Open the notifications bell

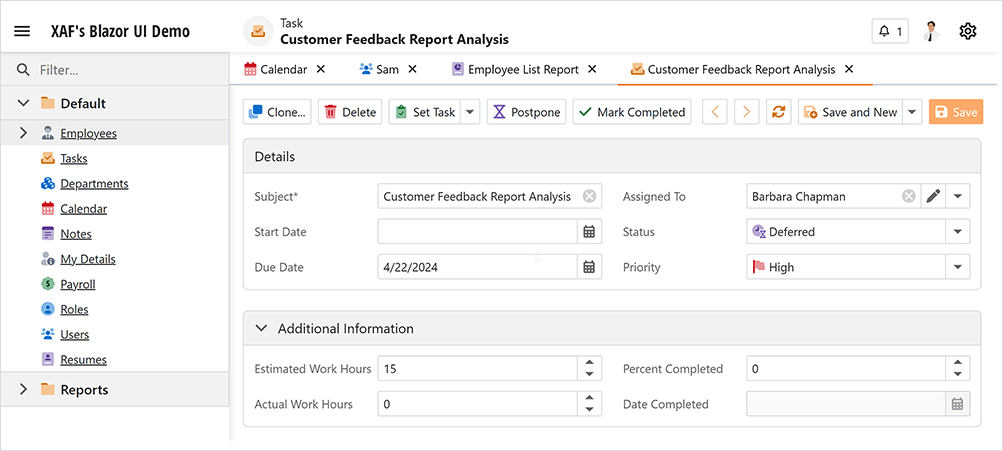(890, 31)
